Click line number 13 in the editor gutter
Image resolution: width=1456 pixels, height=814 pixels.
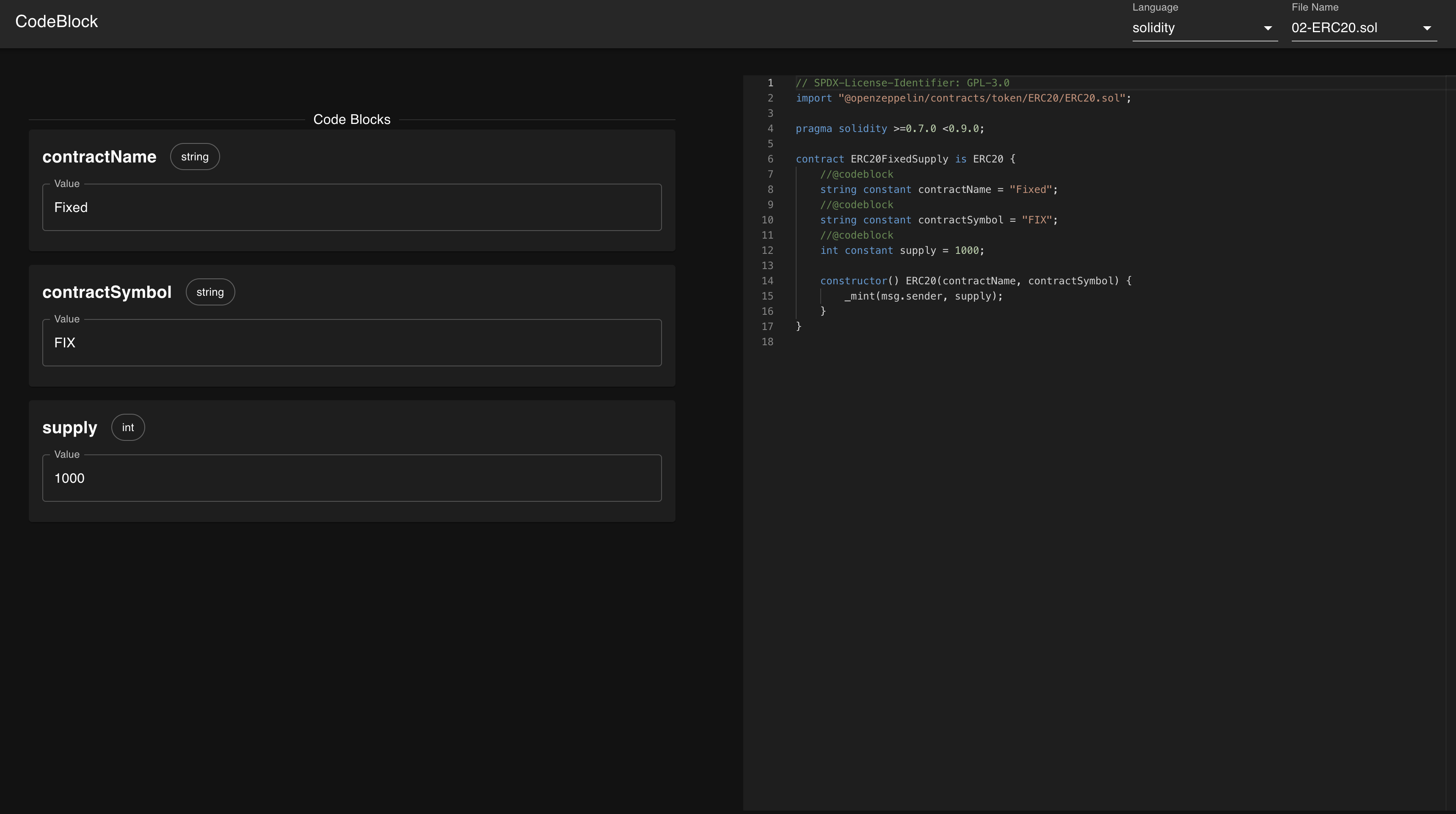[767, 266]
